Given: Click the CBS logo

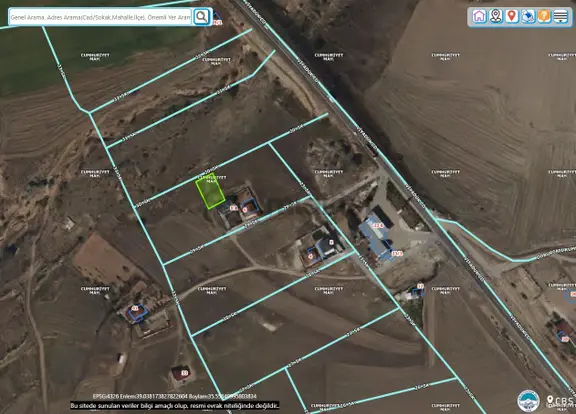Looking at the screenshot, I should click(x=561, y=400).
